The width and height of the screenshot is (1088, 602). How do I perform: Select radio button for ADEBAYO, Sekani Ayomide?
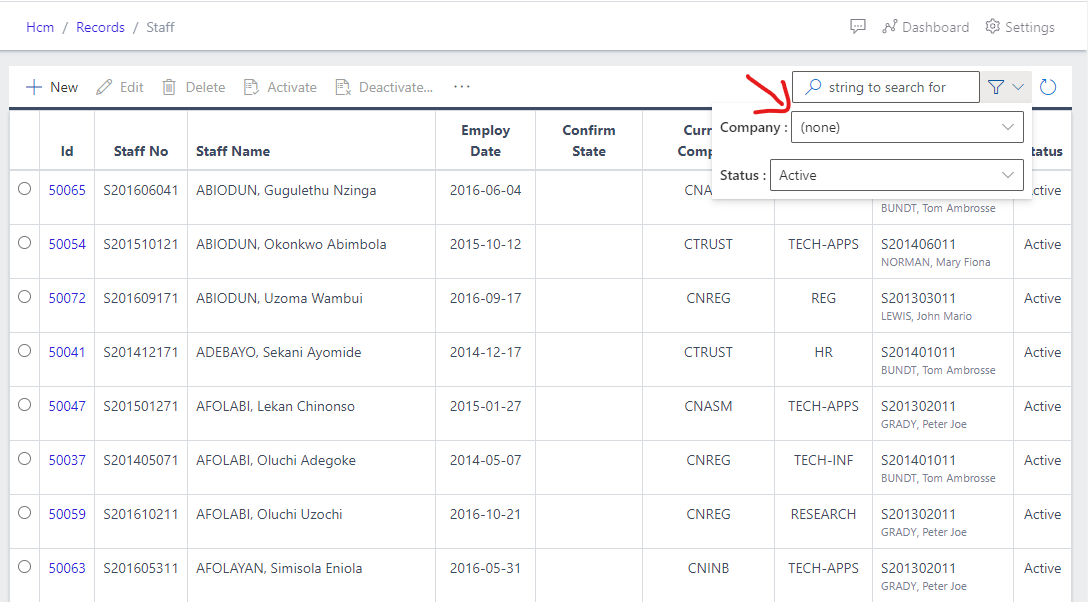pos(24,351)
